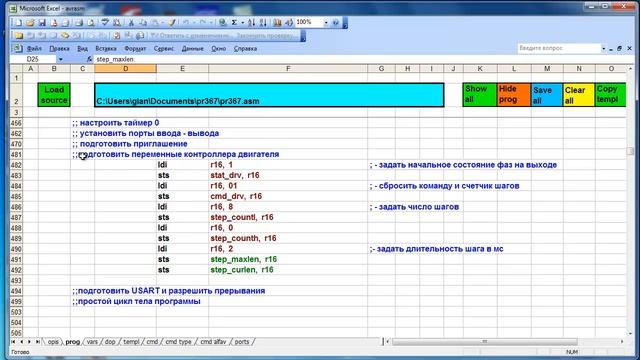640x360 pixels.
Task: Switch to the cmd type sheet tab
Action: [178, 342]
